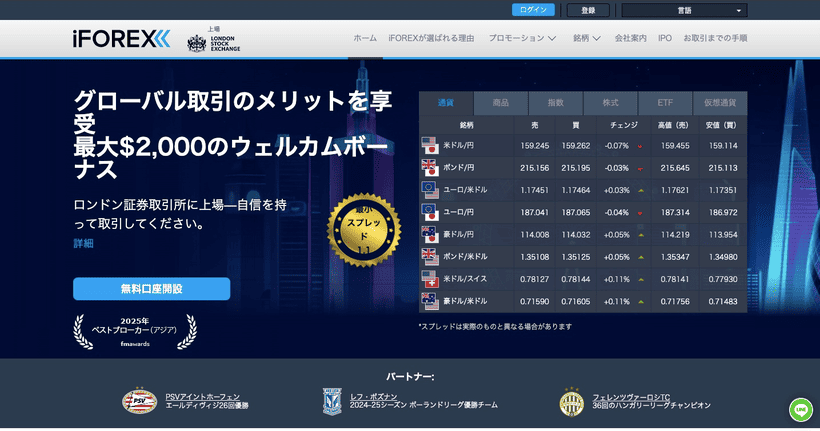Click the 豪ドル/円 buy price 114.032
This screenshot has width=820, height=431.
576,235
